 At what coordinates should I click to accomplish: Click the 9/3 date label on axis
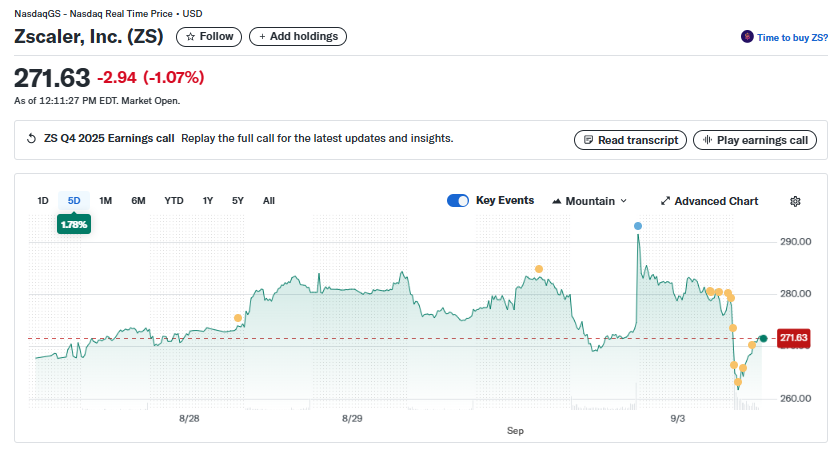pos(678,418)
